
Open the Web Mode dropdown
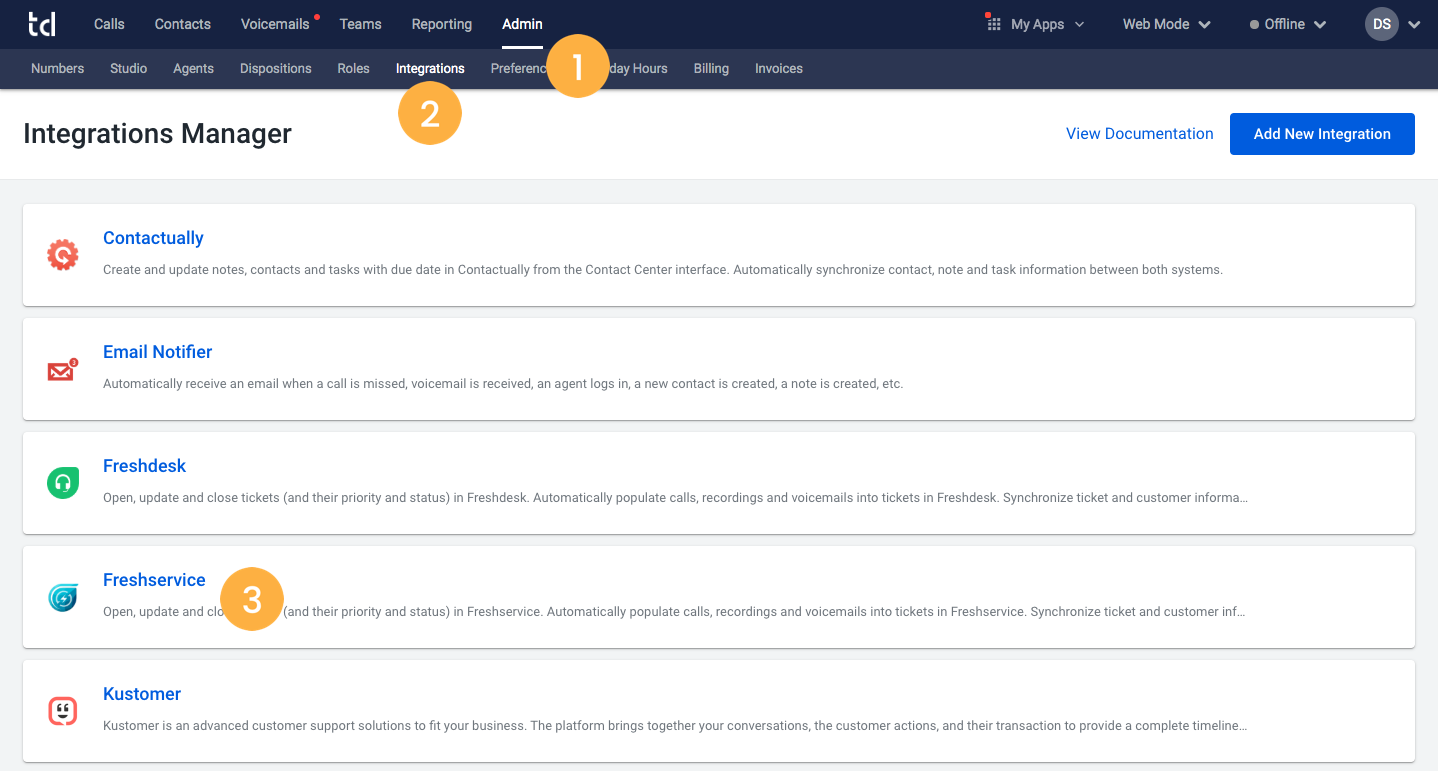tap(1166, 24)
